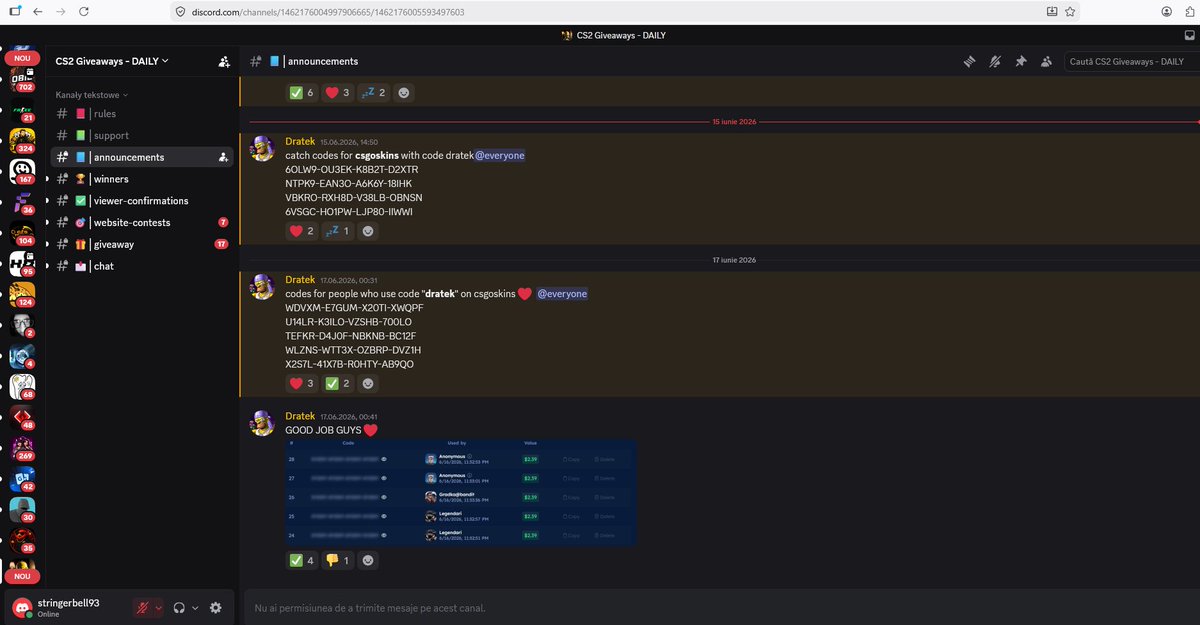Toggle the zzz 1 reaction on 14:50 message

(338, 231)
